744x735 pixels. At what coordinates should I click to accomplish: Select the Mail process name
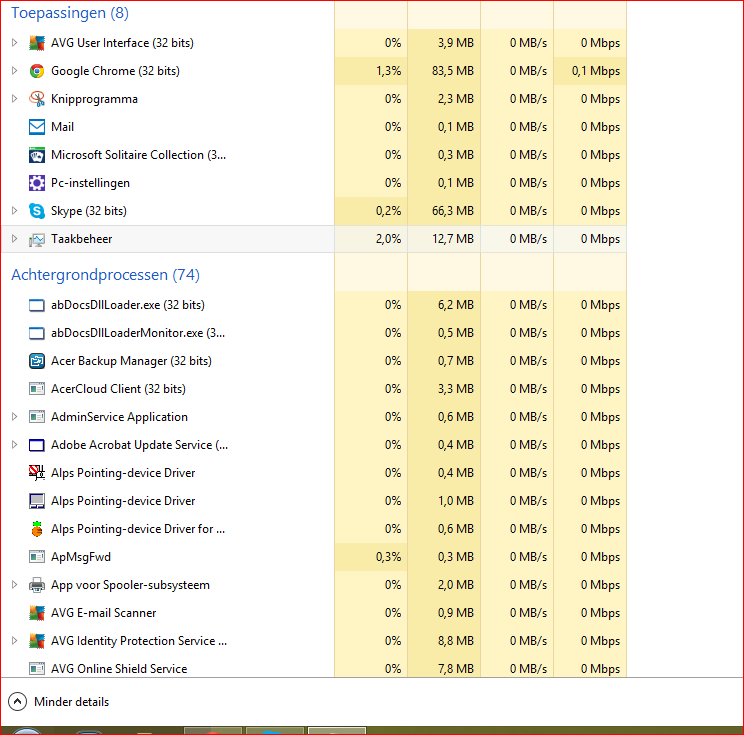(62, 127)
